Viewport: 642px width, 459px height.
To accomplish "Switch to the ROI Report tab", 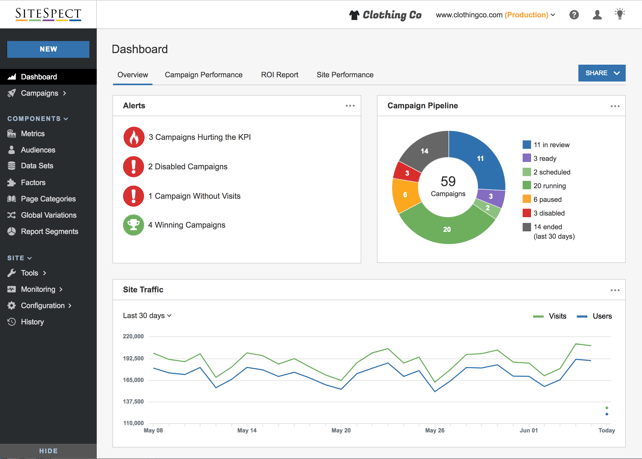I will pos(280,75).
